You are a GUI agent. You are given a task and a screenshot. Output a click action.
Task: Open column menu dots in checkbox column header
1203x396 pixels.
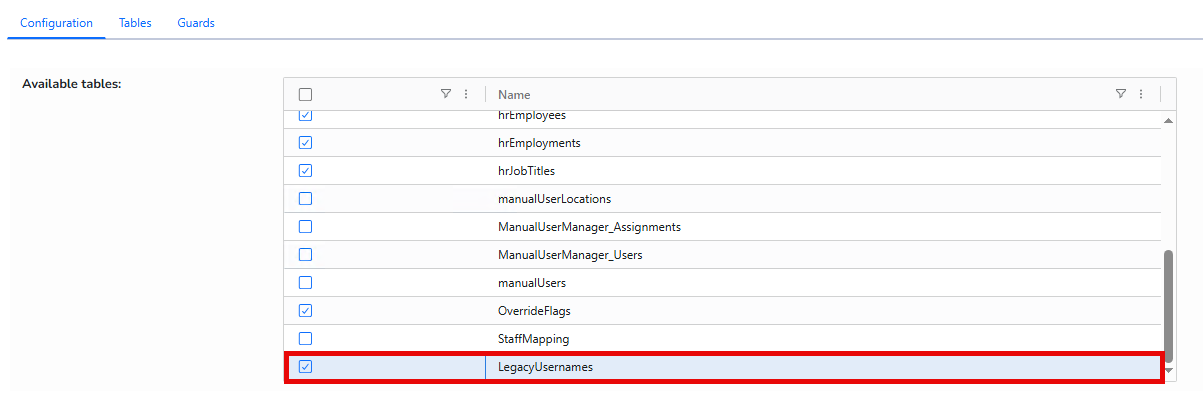click(466, 94)
